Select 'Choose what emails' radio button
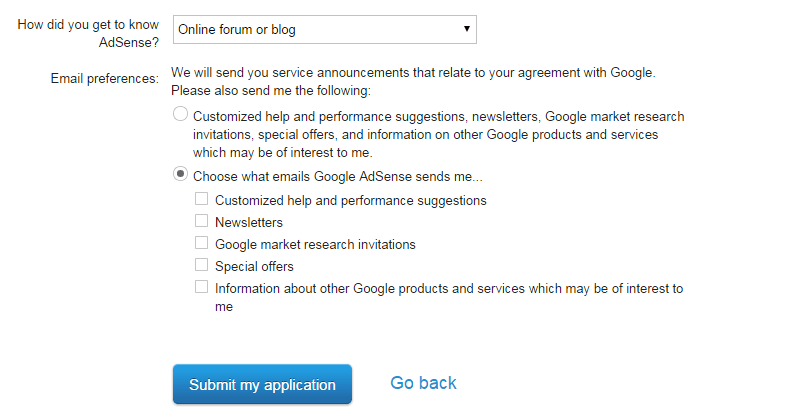Screen dimensions: 785x419 tap(180, 174)
